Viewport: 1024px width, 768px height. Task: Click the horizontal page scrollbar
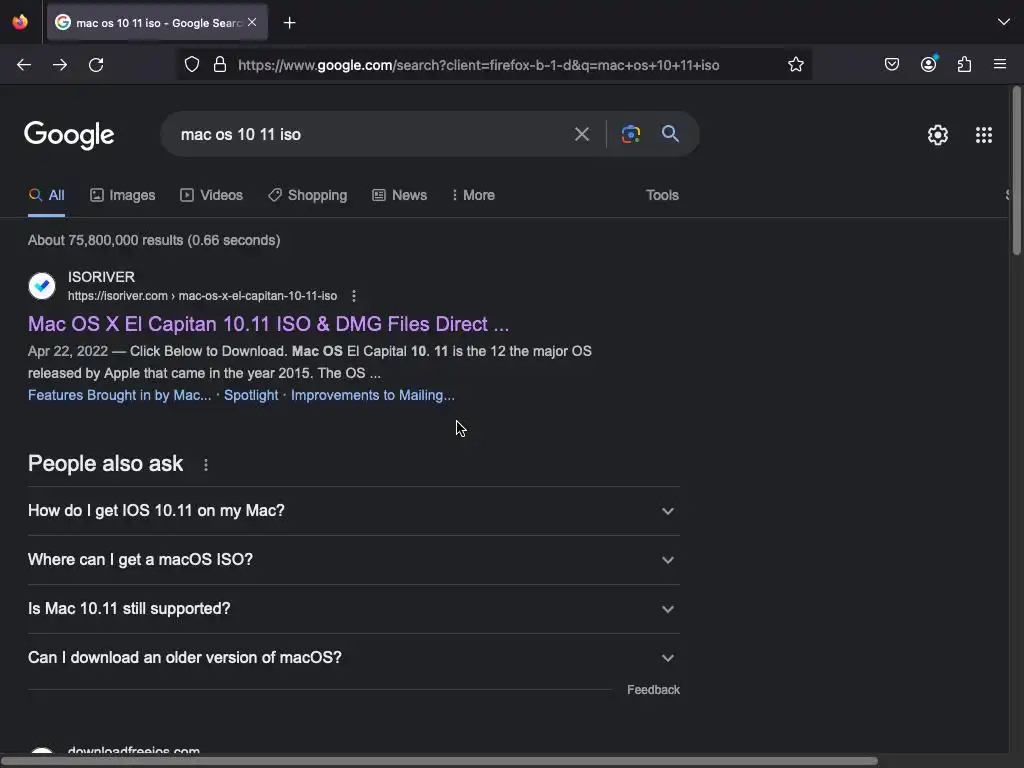point(439,761)
